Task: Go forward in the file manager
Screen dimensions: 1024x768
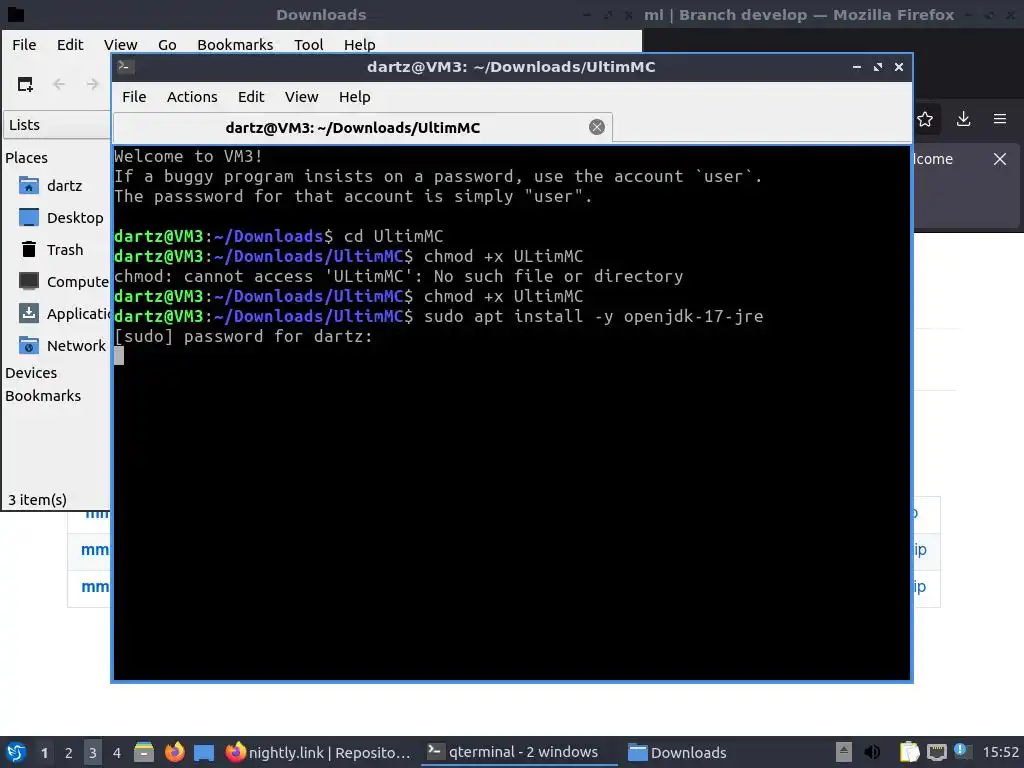Action: click(93, 84)
